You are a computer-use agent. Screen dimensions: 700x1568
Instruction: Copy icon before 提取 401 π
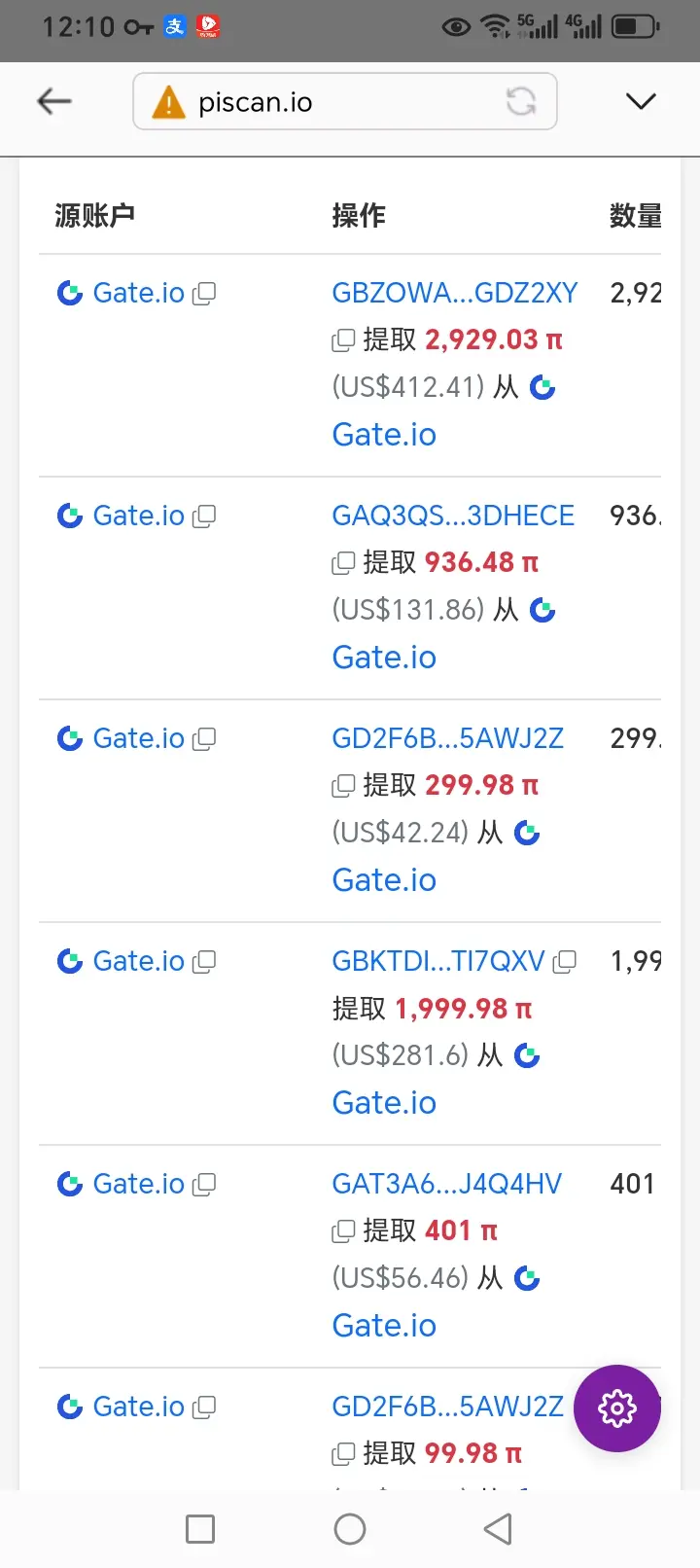tap(343, 1231)
